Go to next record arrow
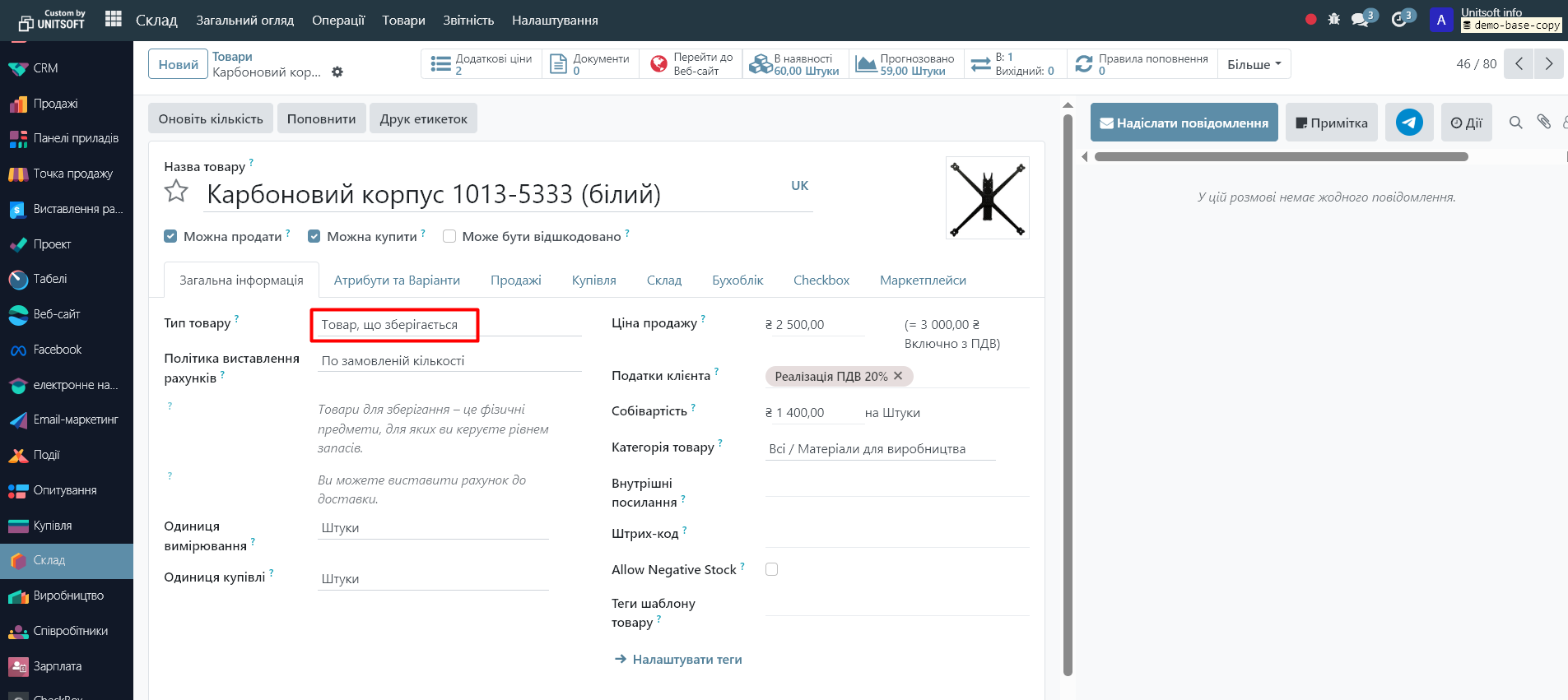Viewport: 1568px width, 700px height. coord(1548,64)
